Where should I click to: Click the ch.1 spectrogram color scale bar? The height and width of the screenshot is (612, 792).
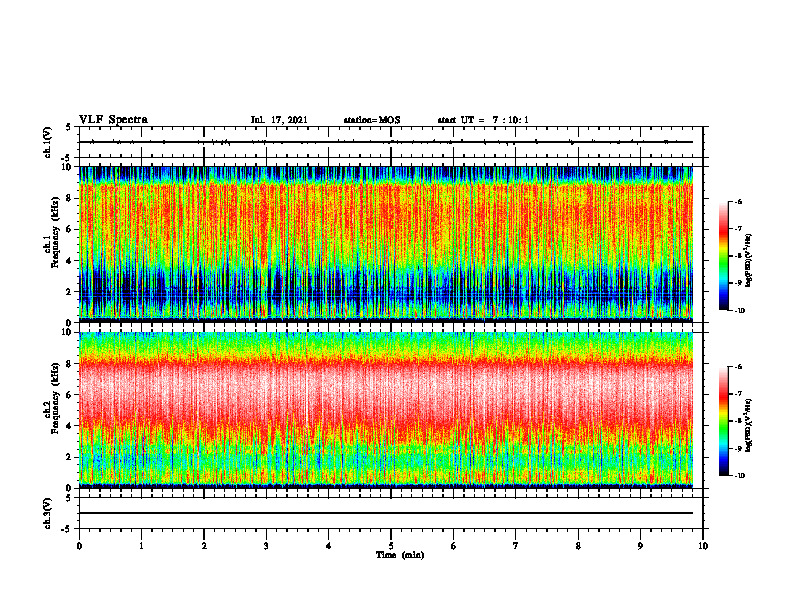(x=723, y=256)
